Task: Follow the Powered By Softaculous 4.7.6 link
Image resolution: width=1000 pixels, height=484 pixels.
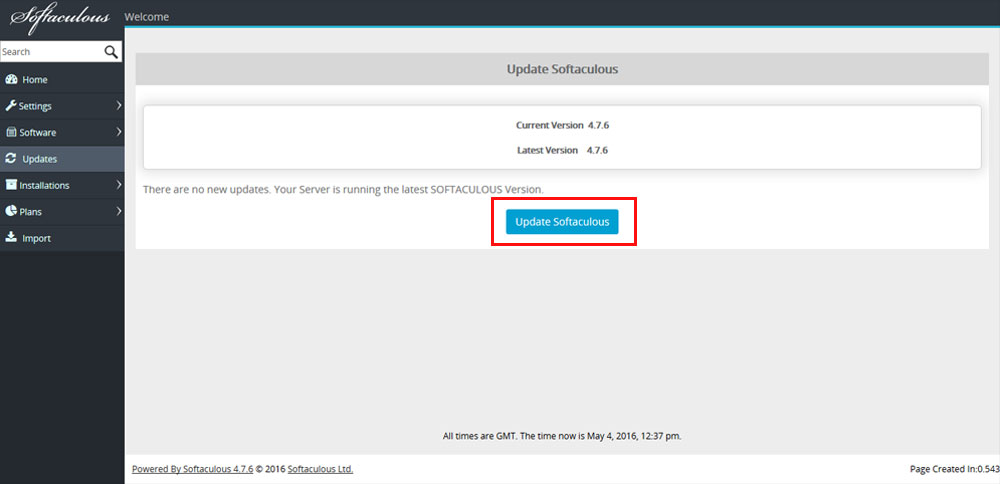Action: (x=193, y=469)
